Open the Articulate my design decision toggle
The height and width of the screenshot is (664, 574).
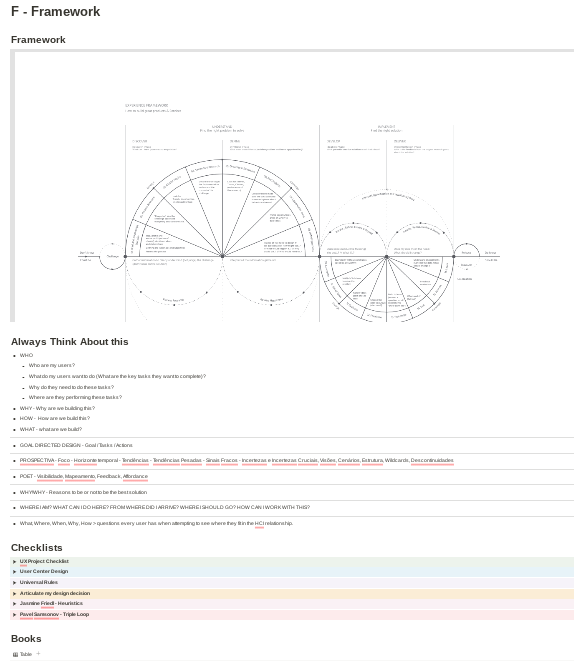[x=14, y=594]
